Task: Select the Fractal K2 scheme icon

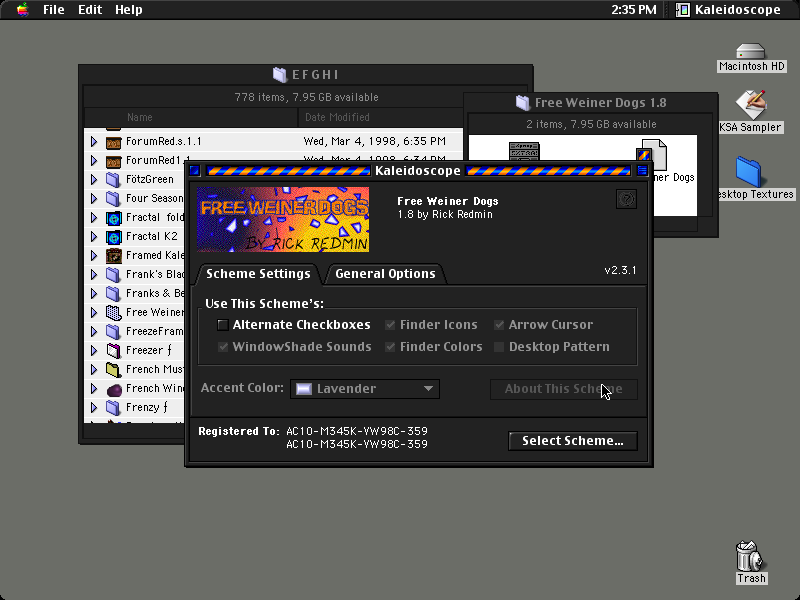Action: pos(113,237)
